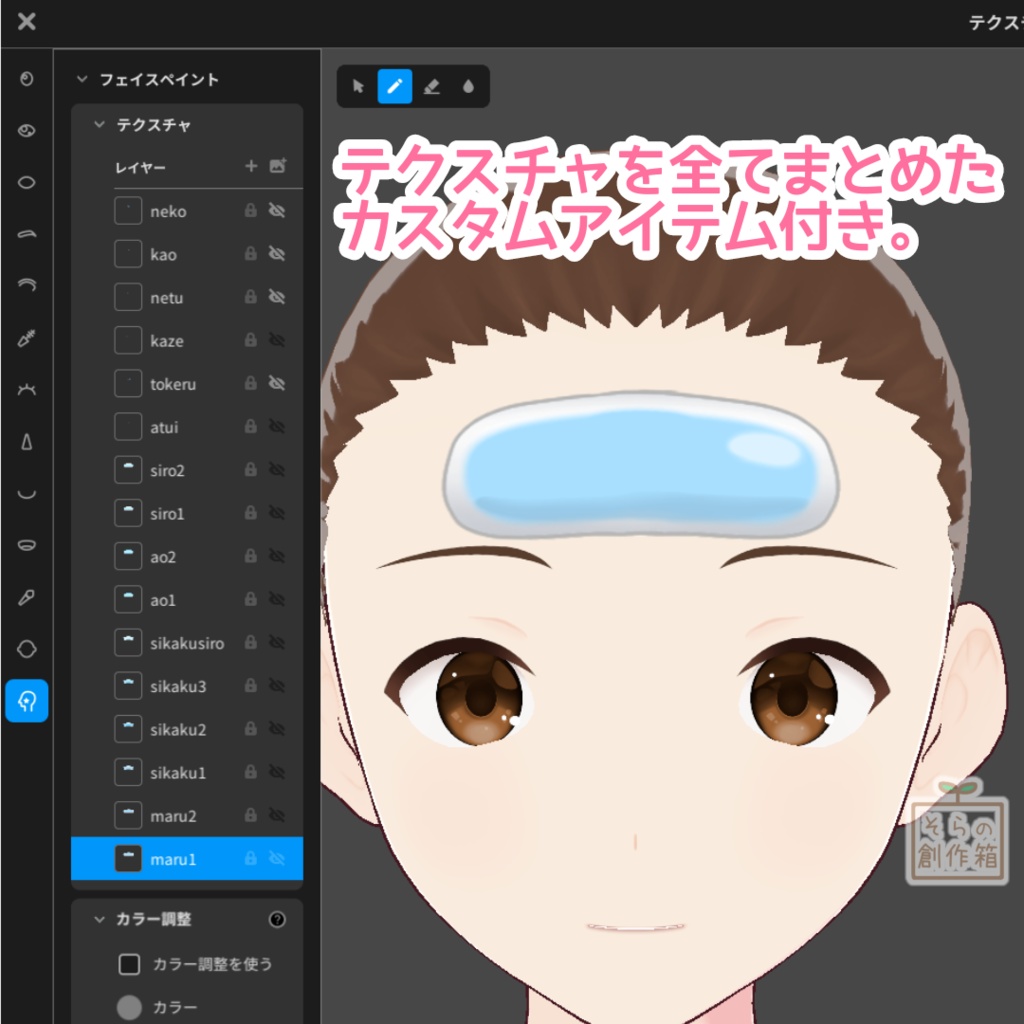Select the Brush tool in the toolbar
The image size is (1024, 1024).
[x=395, y=87]
